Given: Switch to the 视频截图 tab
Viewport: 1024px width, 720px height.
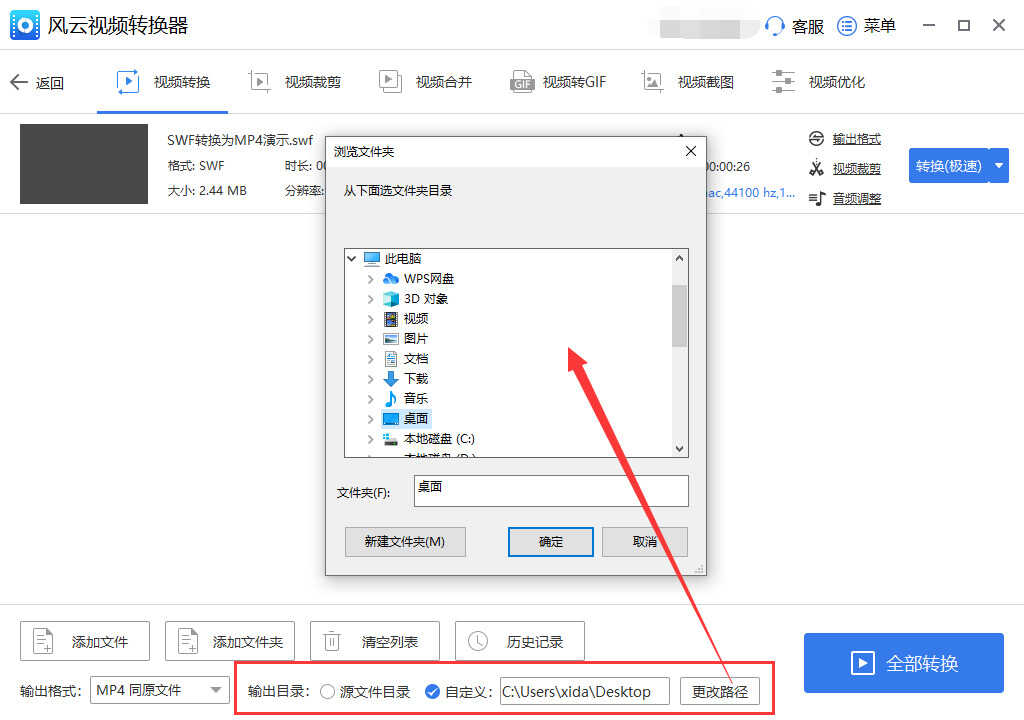Looking at the screenshot, I should 688,82.
